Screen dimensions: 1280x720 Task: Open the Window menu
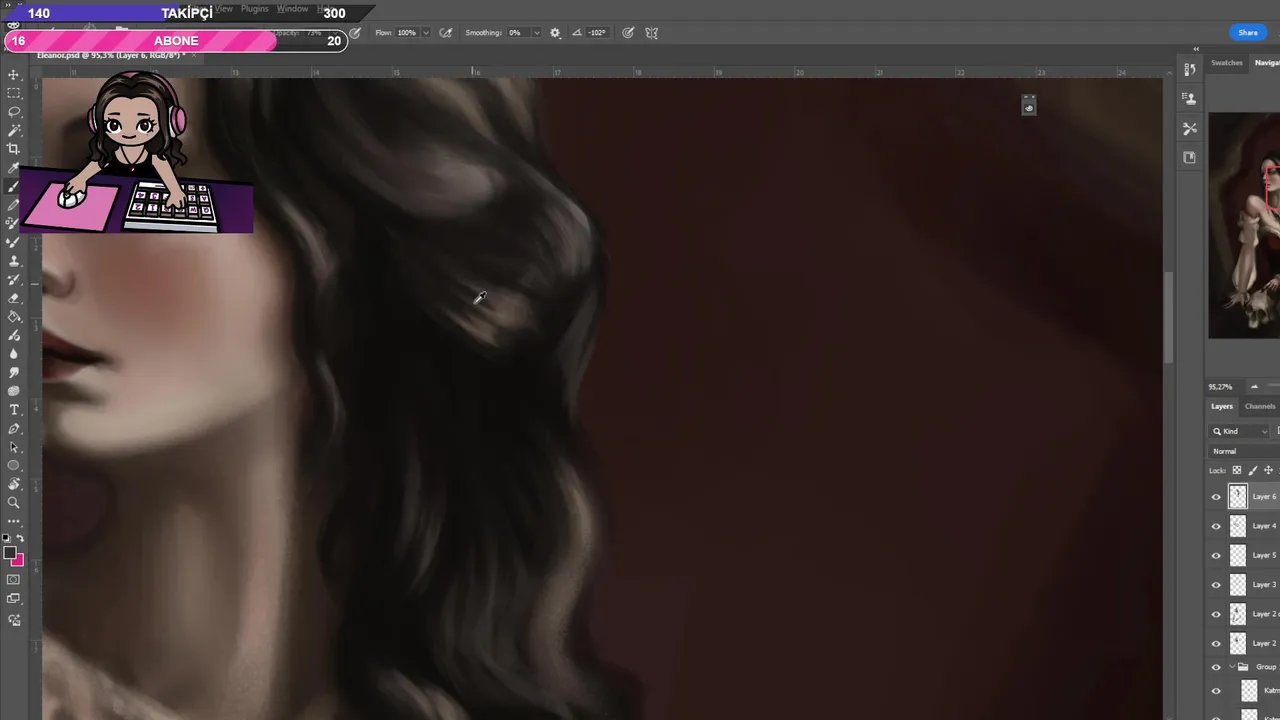292,9
